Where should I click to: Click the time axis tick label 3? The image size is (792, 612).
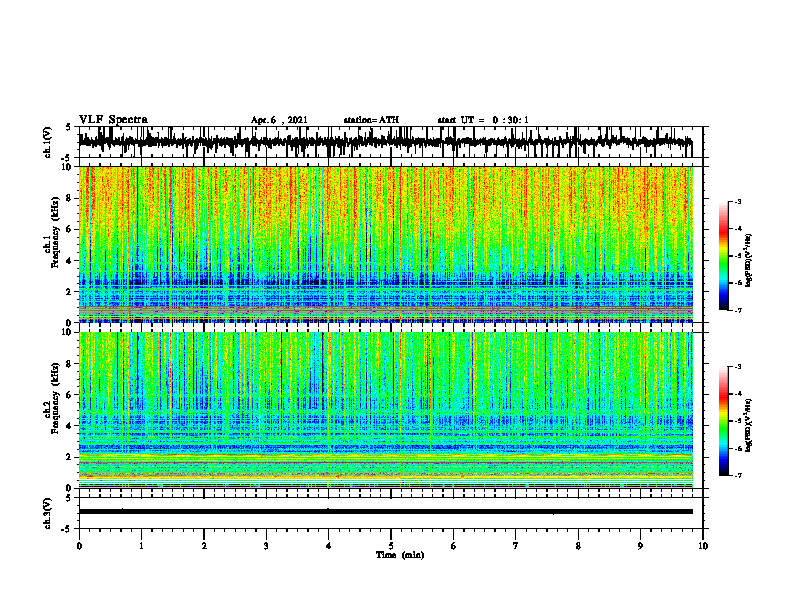point(266,546)
